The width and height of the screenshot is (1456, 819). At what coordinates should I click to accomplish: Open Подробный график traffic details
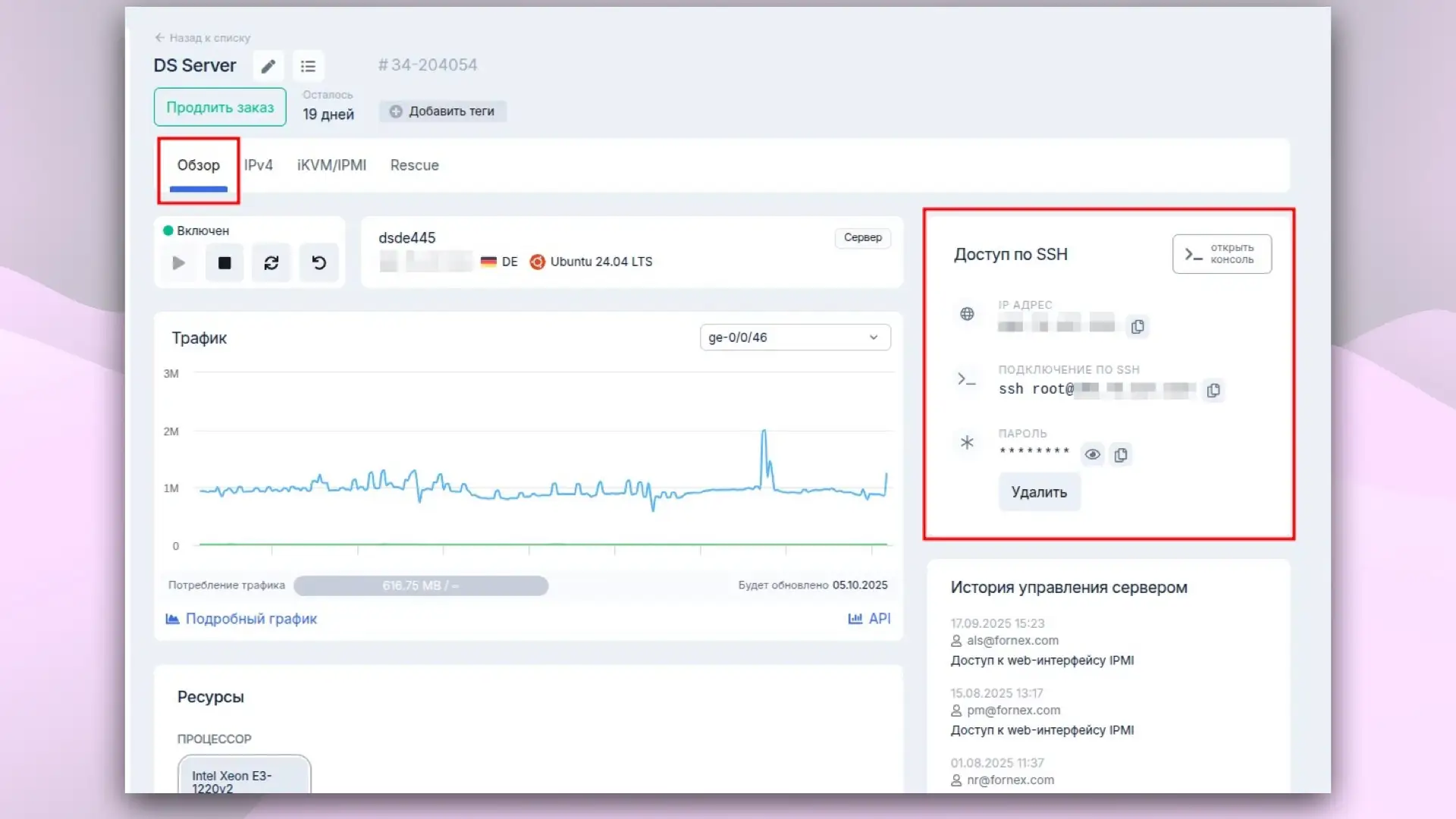tap(251, 618)
